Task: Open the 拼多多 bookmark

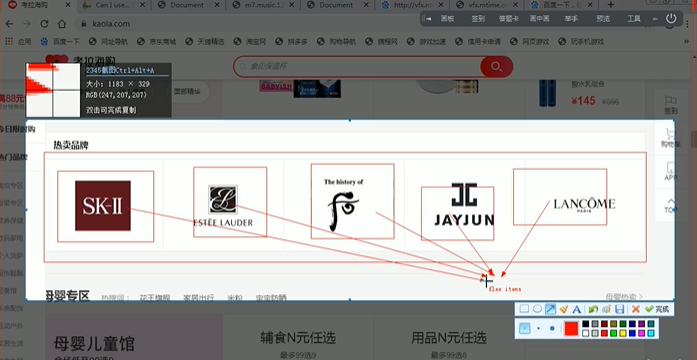Action: click(x=292, y=41)
